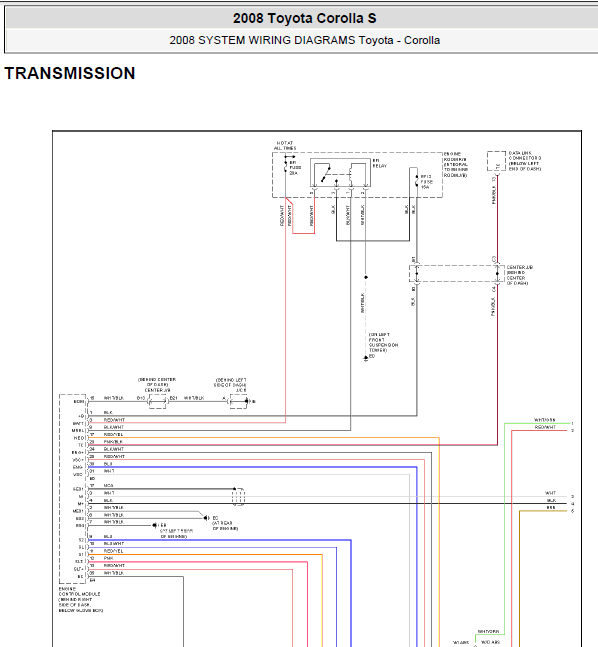Click the ground symbol on left front suspension tower
The height and width of the screenshot is (647, 598).
pos(366,358)
